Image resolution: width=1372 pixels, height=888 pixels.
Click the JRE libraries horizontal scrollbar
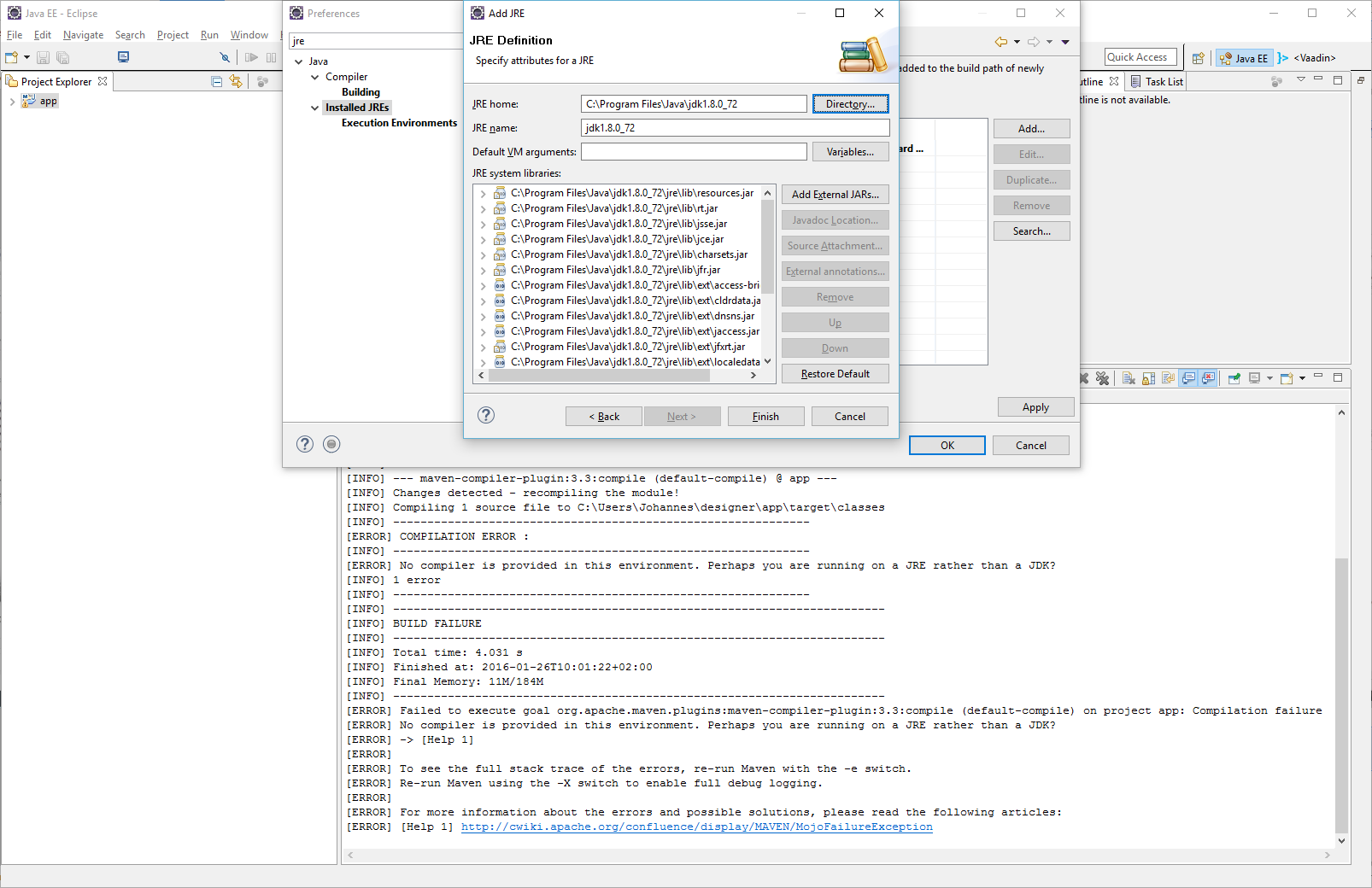click(617, 375)
